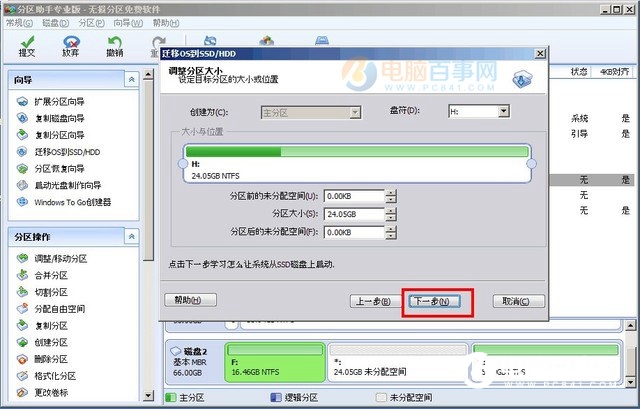Viewport: 640px width, 409px height.
Task: Adjust the 分区前的未分配空间 spinner
Action: [391, 196]
